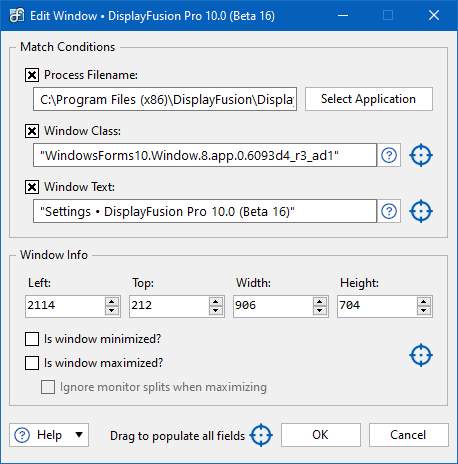The height and width of the screenshot is (464, 458).
Task: Uncheck the Window Text checkbox
Action: pos(32,187)
